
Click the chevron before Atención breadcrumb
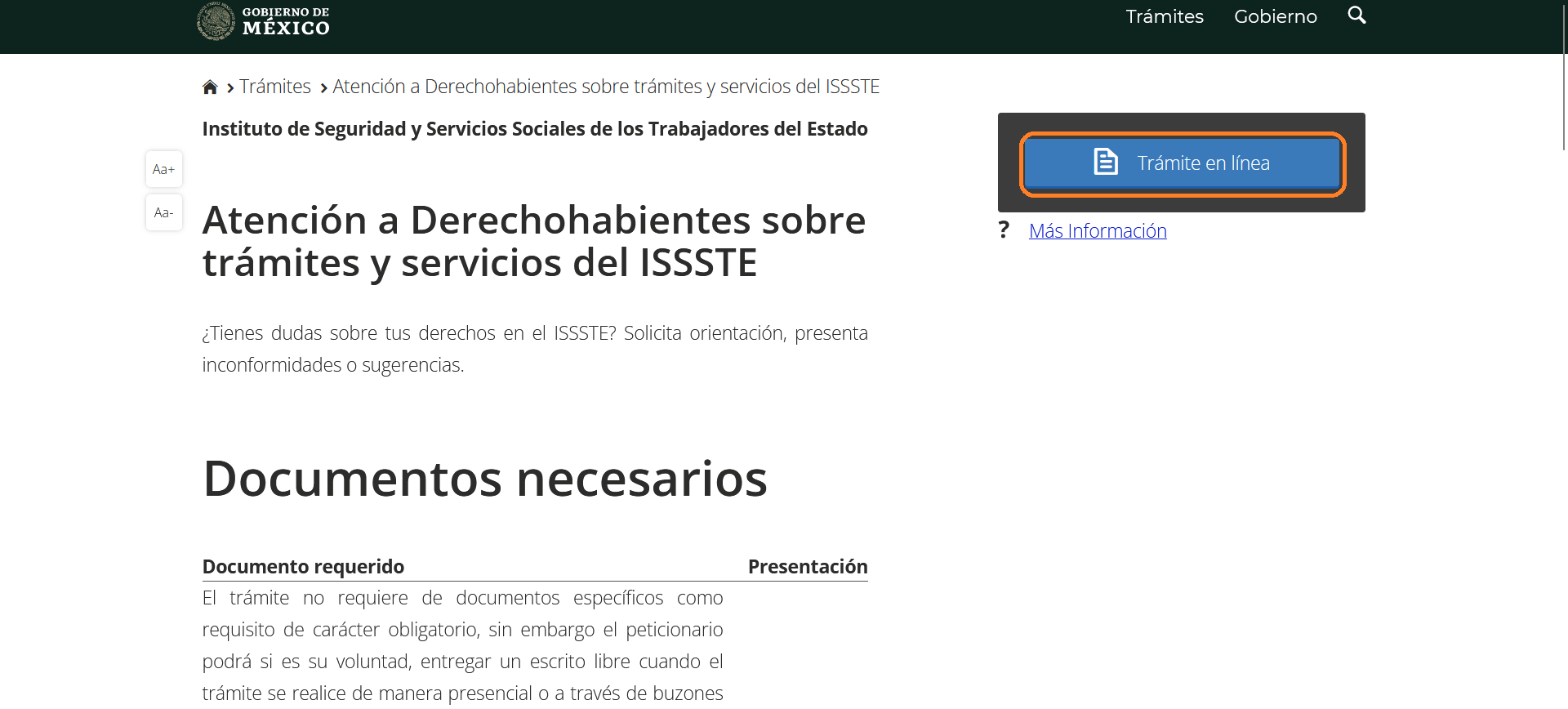tap(323, 88)
